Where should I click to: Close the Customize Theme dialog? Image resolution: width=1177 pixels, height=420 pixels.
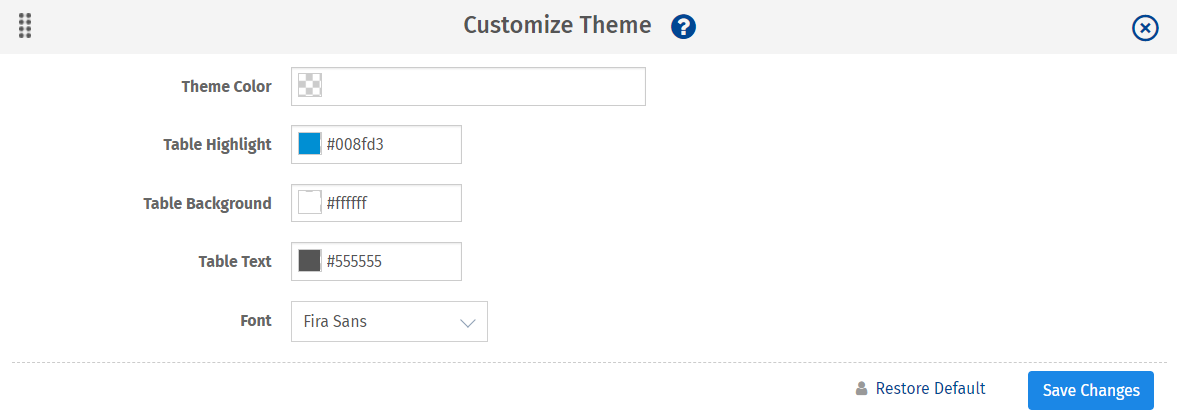point(1145,28)
